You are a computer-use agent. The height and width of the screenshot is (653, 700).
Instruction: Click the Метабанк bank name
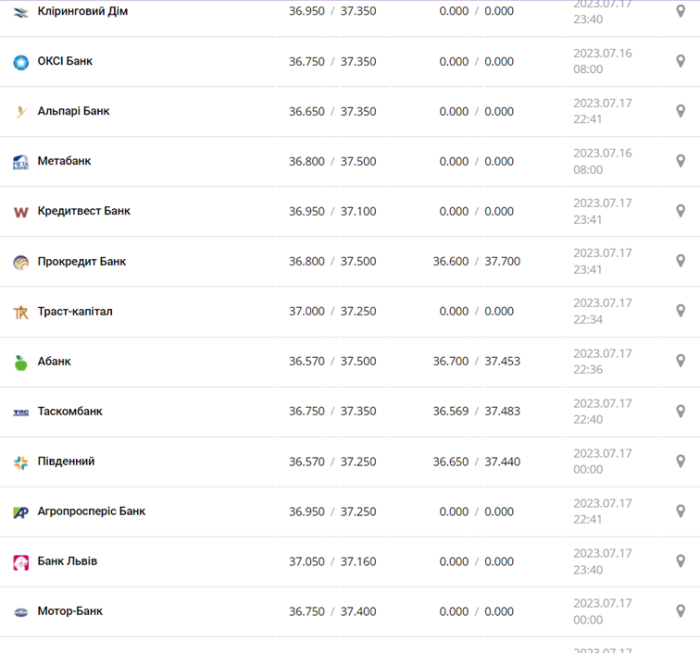[64, 161]
